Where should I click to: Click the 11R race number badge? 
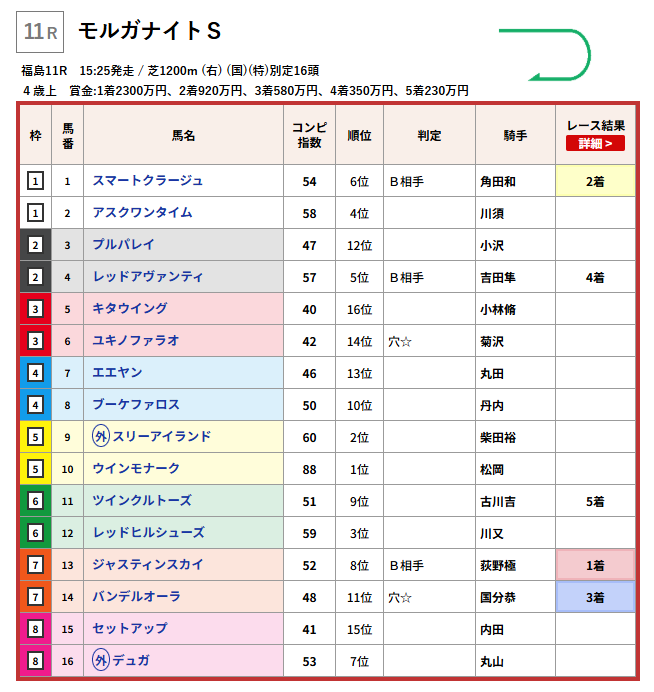pyautogui.click(x=40, y=32)
